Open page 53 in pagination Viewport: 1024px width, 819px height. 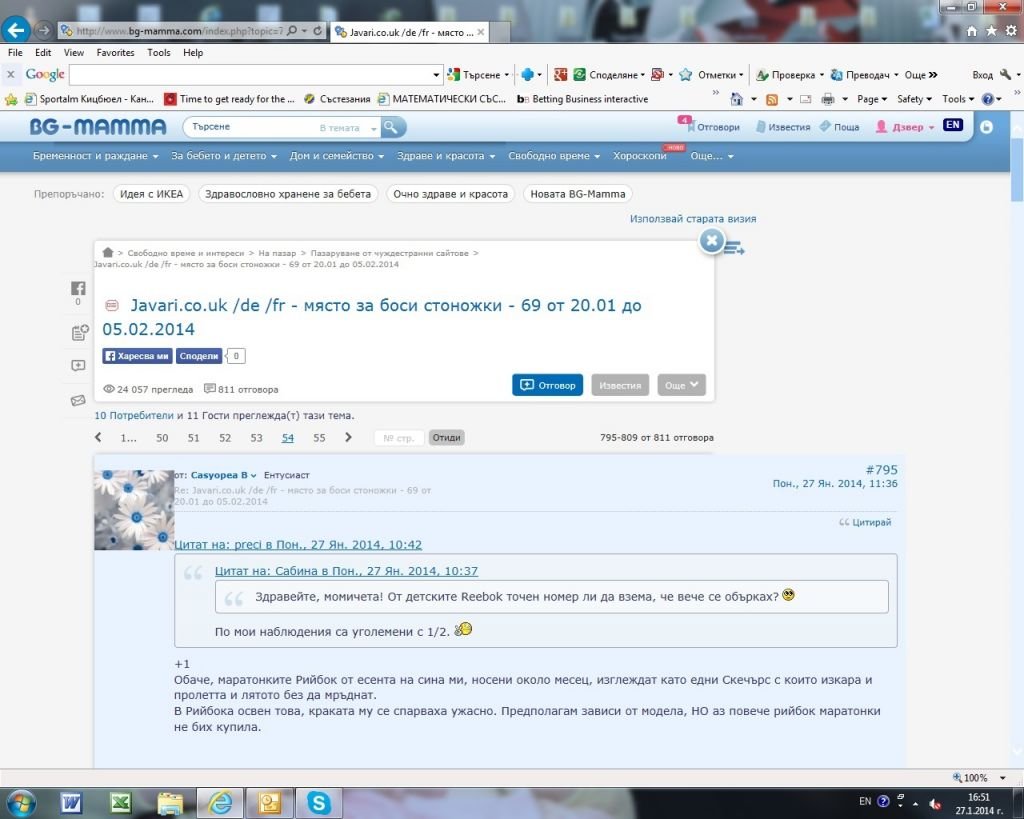pyautogui.click(x=256, y=438)
